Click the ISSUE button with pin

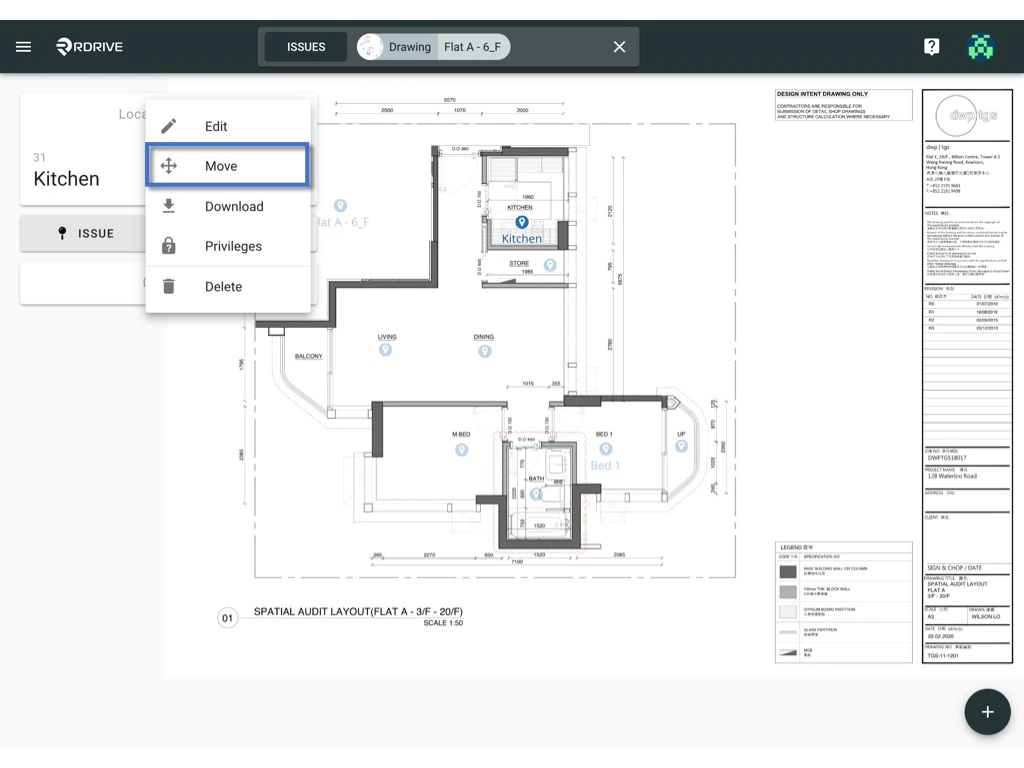coord(85,233)
